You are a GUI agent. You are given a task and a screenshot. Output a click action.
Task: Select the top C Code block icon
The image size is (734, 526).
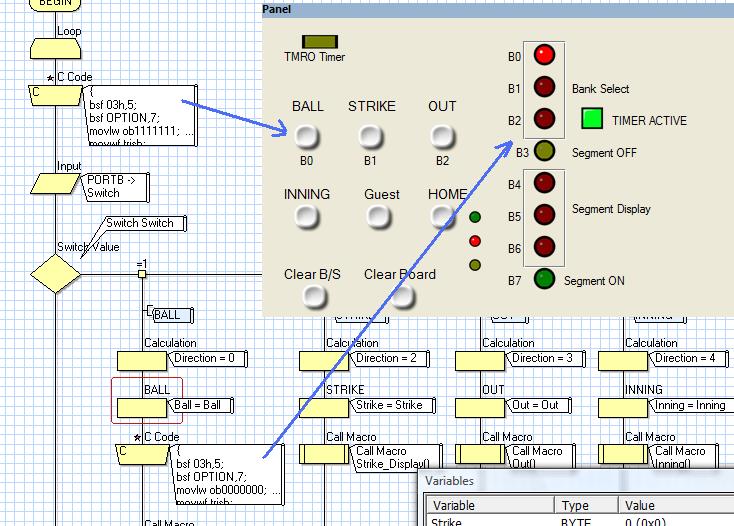coord(55,95)
